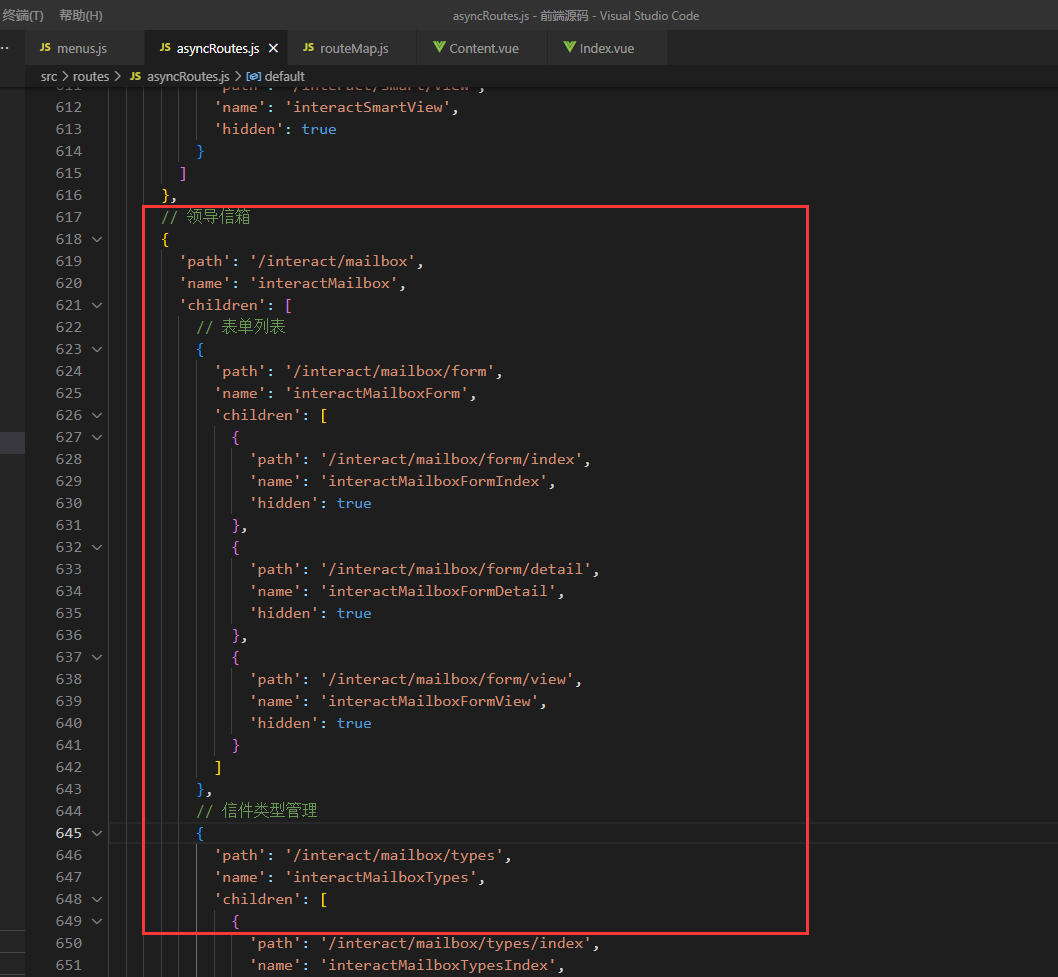Screen dimensions: 1058x977
Task: Click the JS file icon on menus.js tab
Action: pyautogui.click(x=45, y=48)
